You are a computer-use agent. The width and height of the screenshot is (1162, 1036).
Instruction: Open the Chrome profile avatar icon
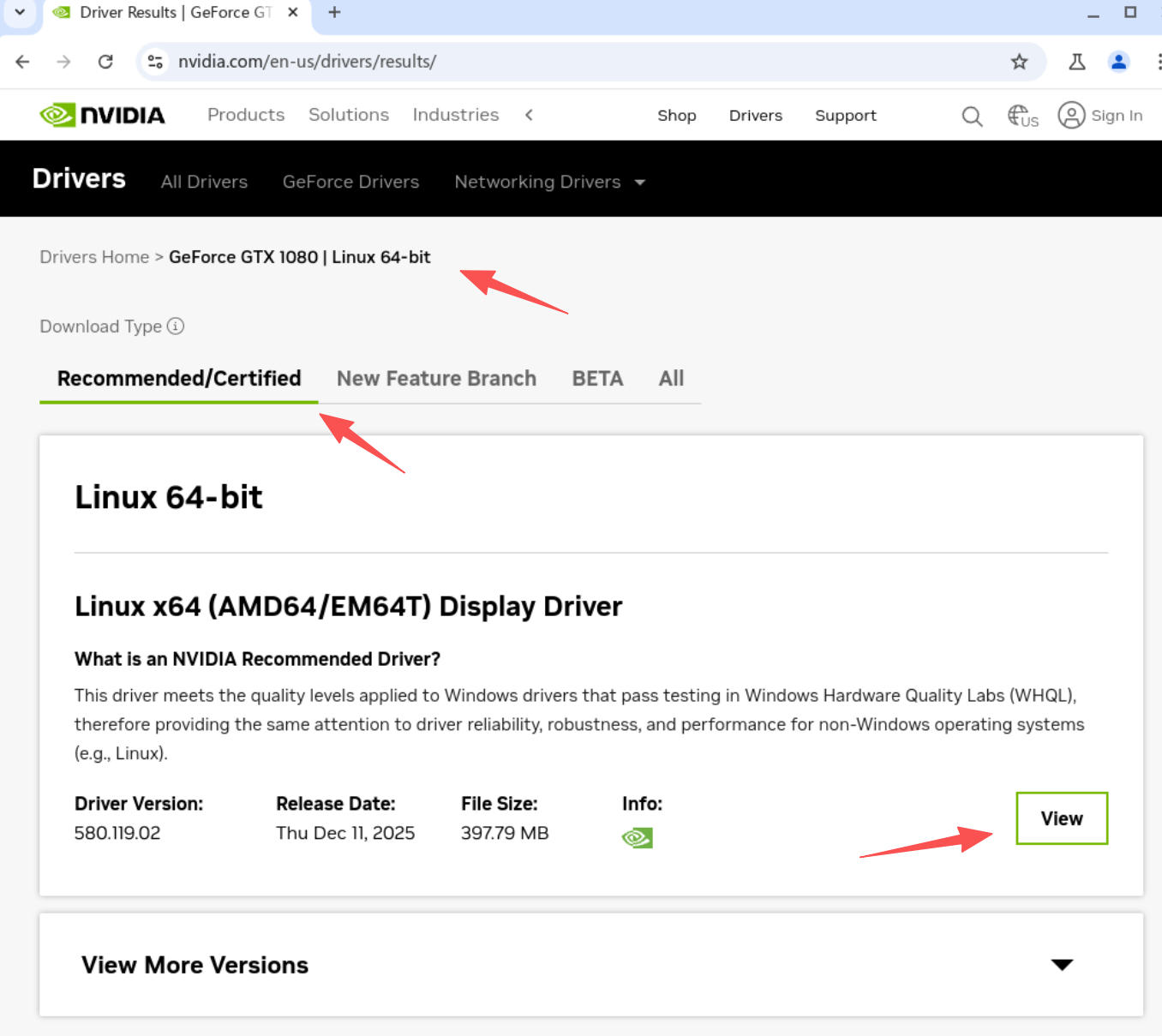click(x=1118, y=62)
